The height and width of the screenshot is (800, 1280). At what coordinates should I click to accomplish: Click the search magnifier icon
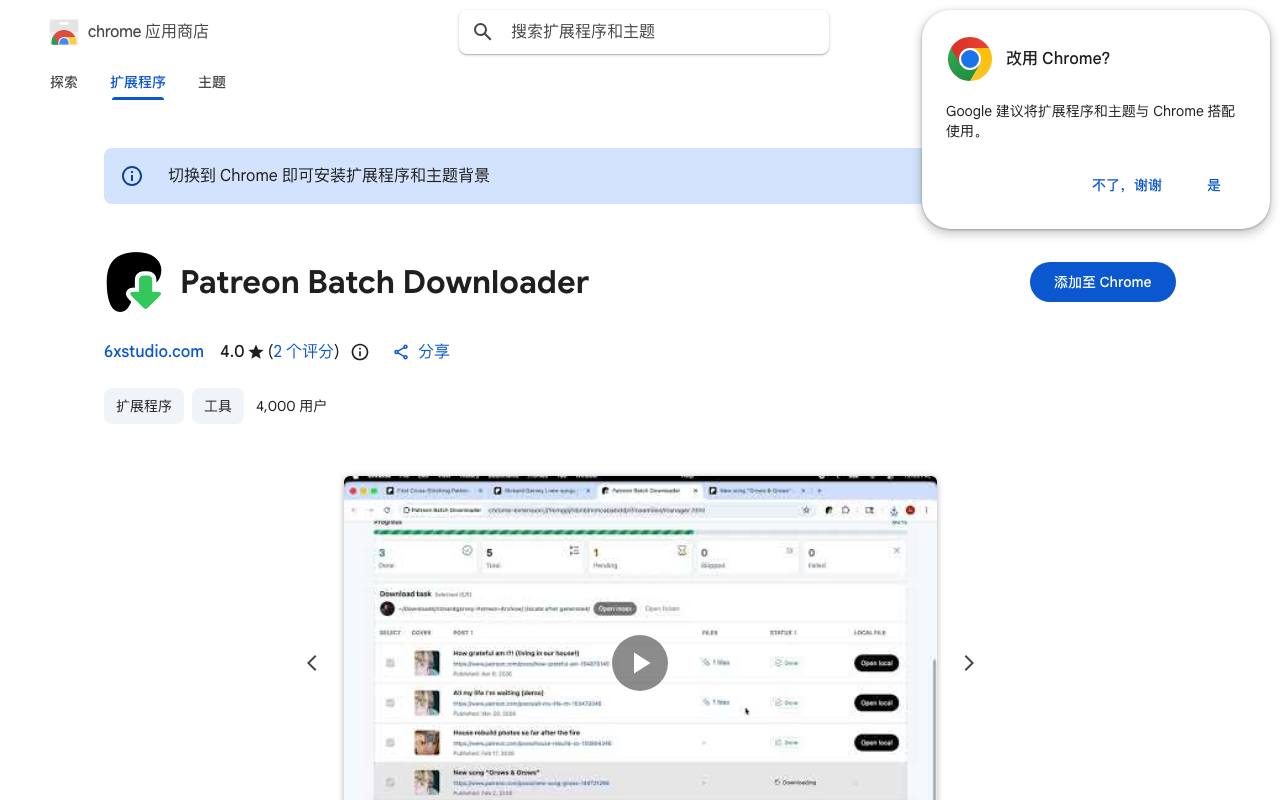tap(483, 32)
